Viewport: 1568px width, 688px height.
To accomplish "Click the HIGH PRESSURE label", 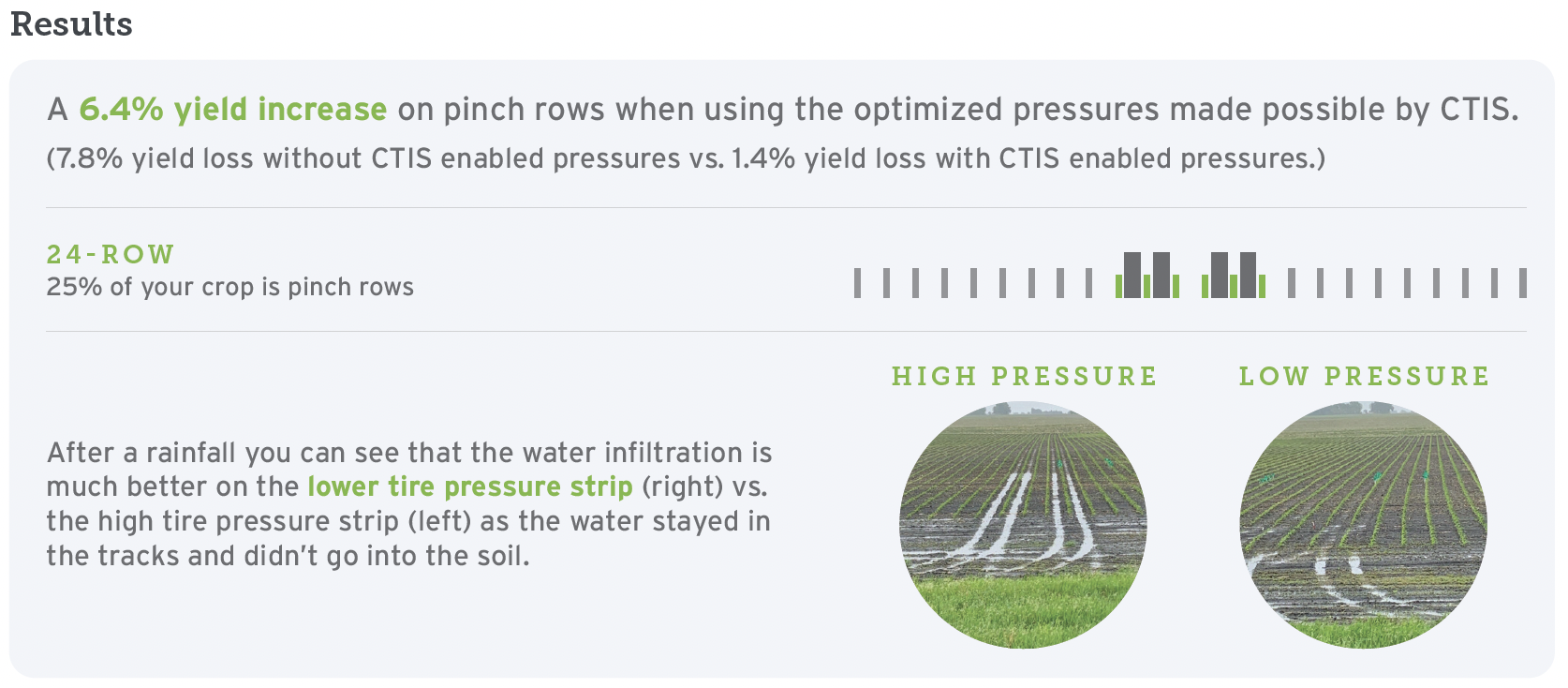I will (x=1025, y=377).
